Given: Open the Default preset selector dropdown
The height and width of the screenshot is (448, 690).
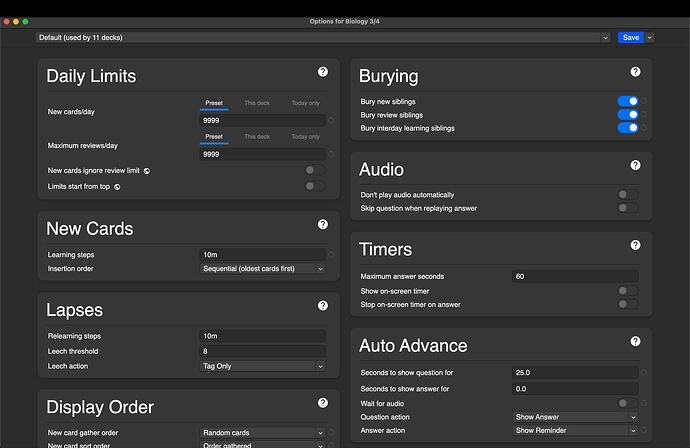Looking at the screenshot, I should pos(322,37).
